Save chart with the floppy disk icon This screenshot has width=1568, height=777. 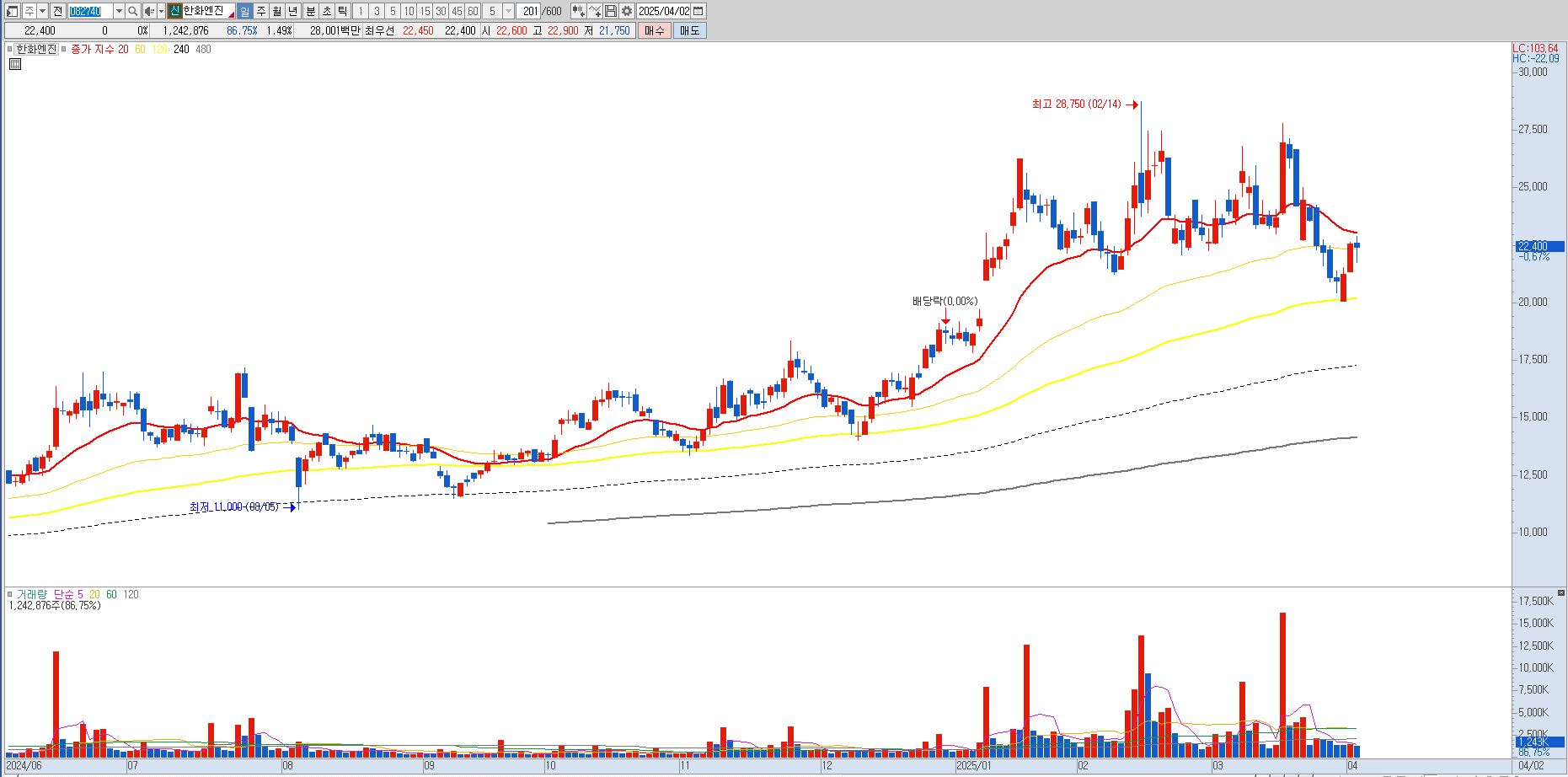[611, 11]
